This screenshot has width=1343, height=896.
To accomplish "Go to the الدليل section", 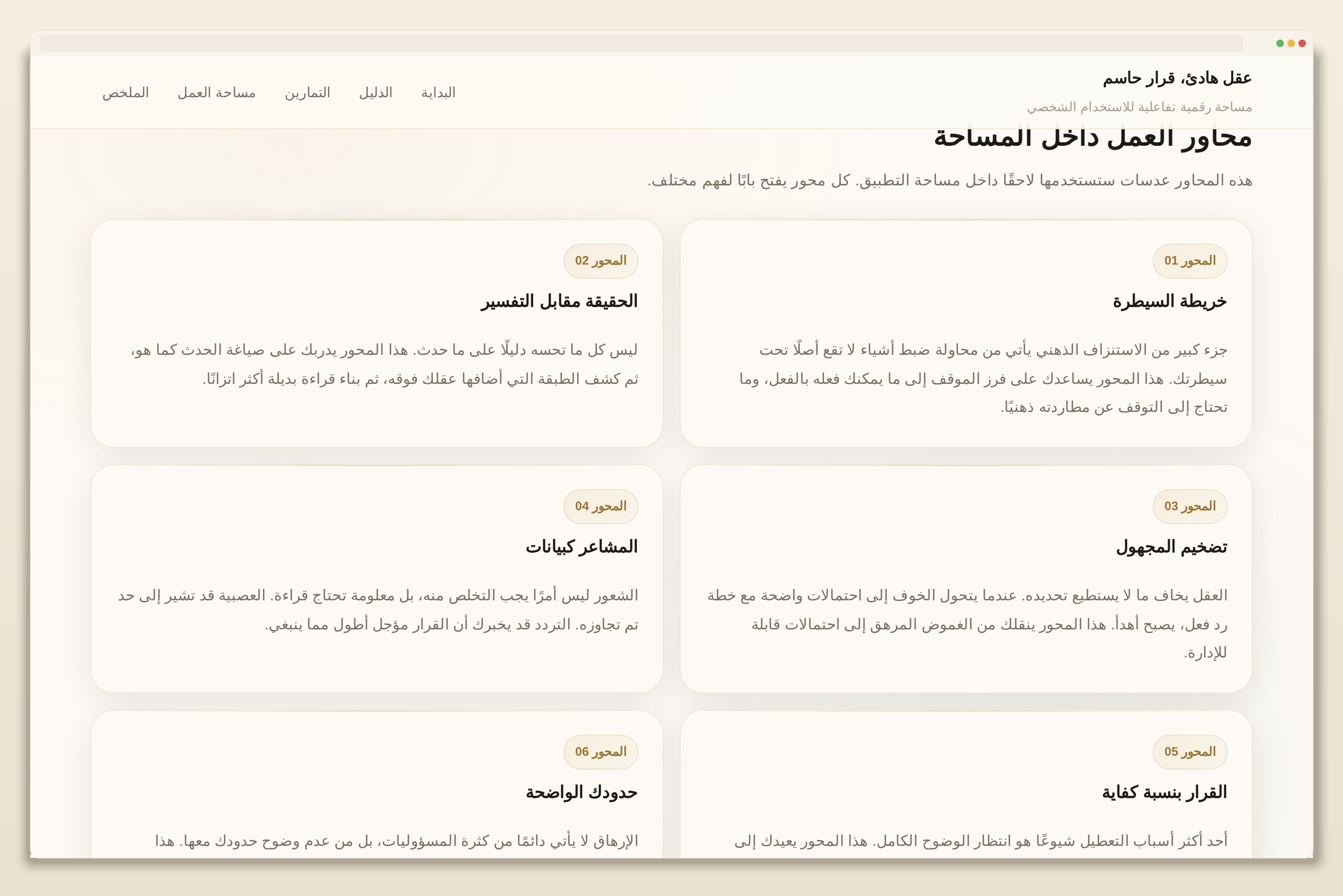I will tap(375, 93).
